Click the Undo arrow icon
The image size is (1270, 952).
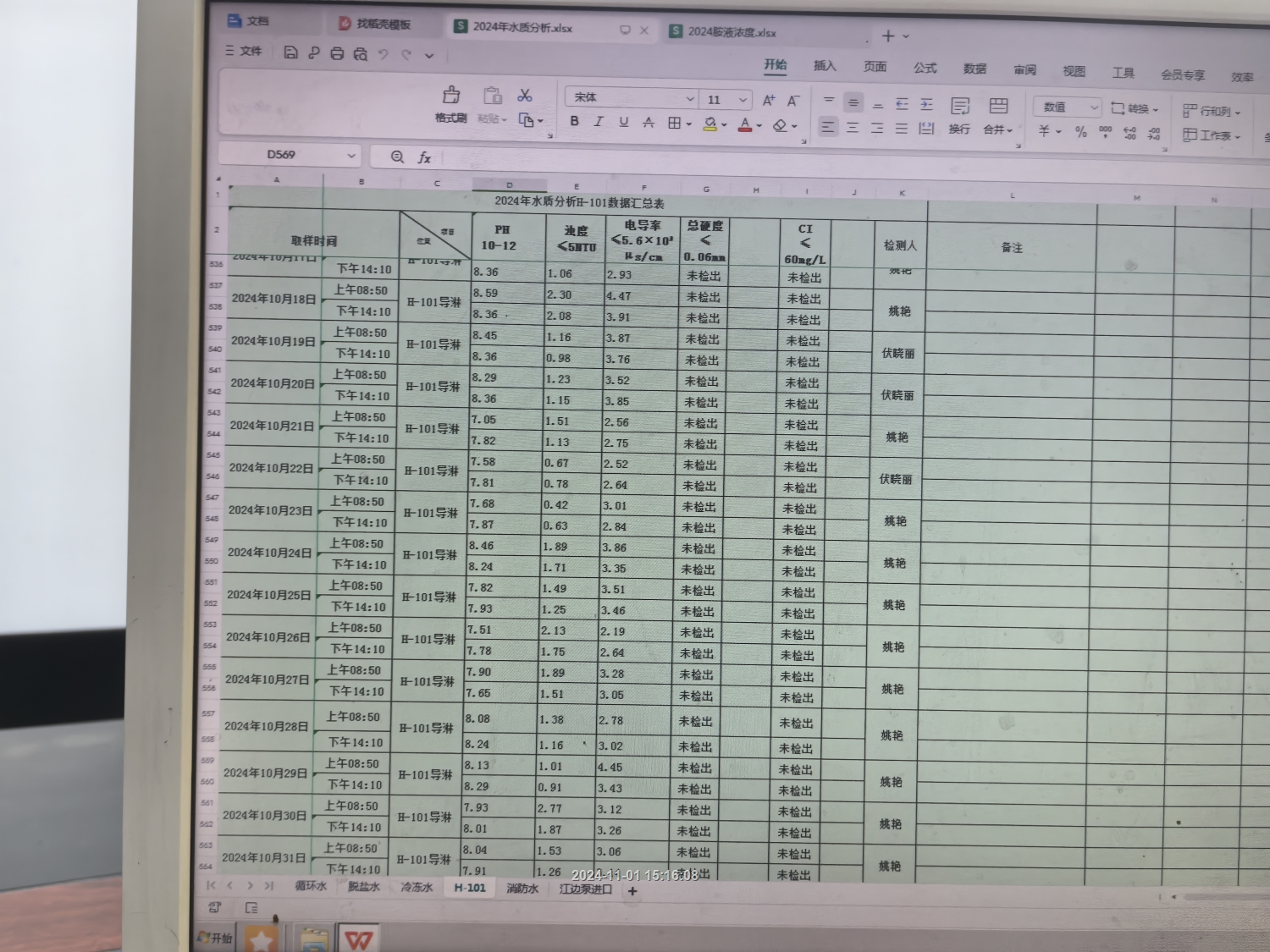pyautogui.click(x=384, y=54)
